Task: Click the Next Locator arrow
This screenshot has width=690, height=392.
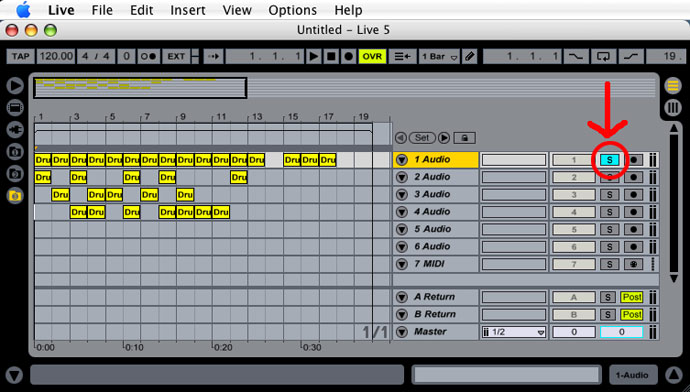Action: tap(444, 138)
